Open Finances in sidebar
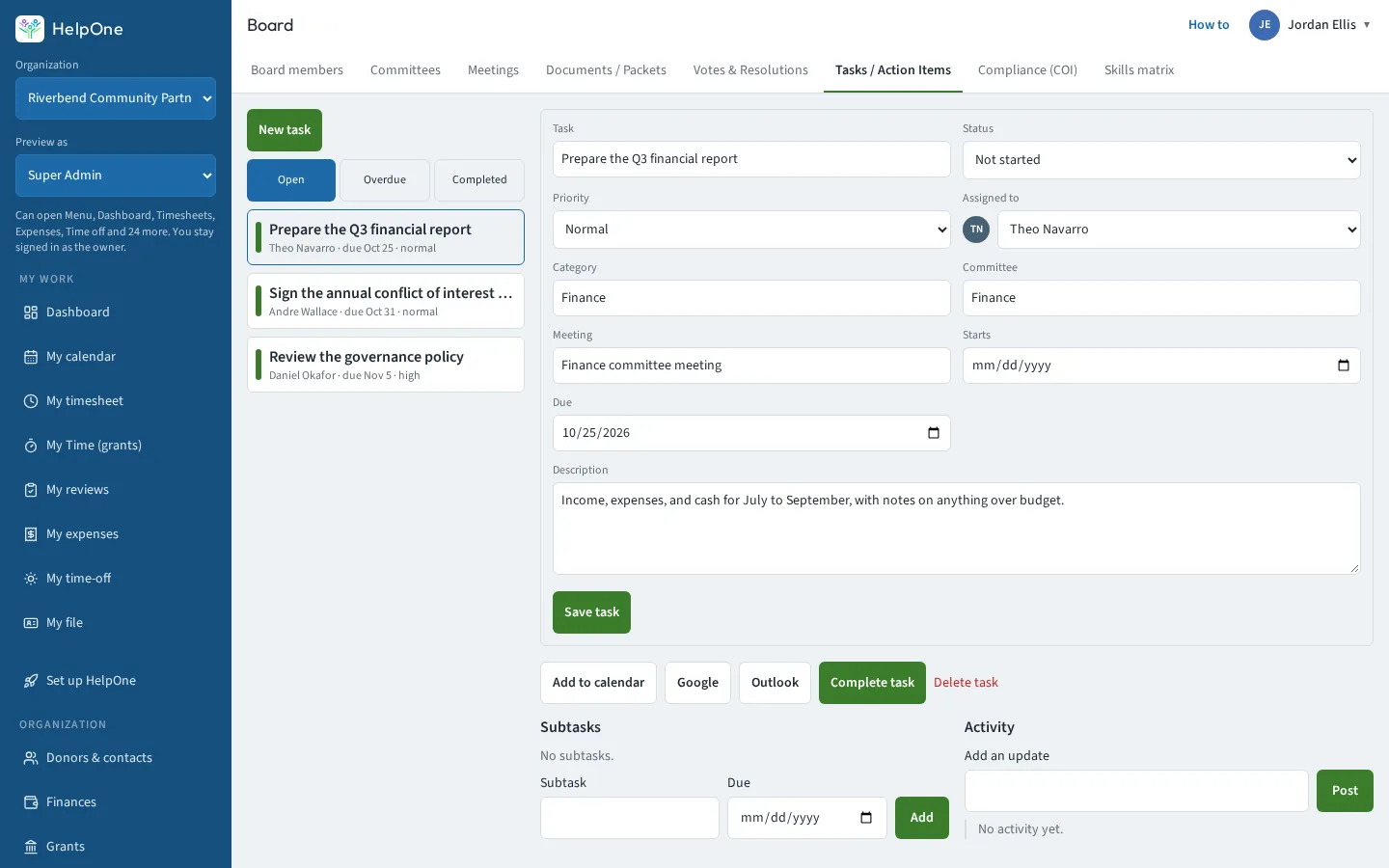This screenshot has height=868, width=1389. 116,802
